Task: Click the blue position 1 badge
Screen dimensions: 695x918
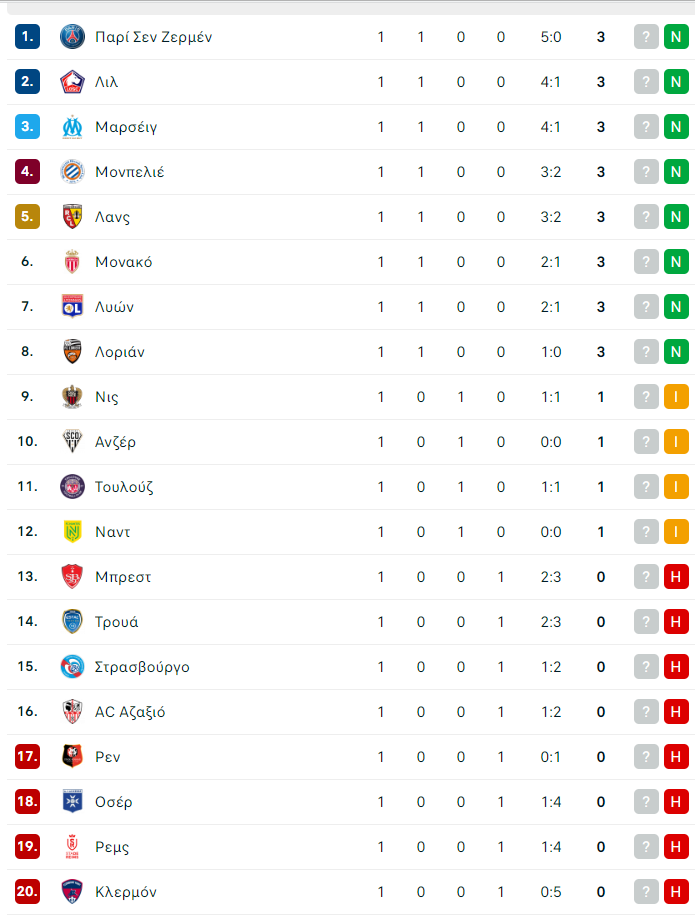Action: click(x=28, y=36)
